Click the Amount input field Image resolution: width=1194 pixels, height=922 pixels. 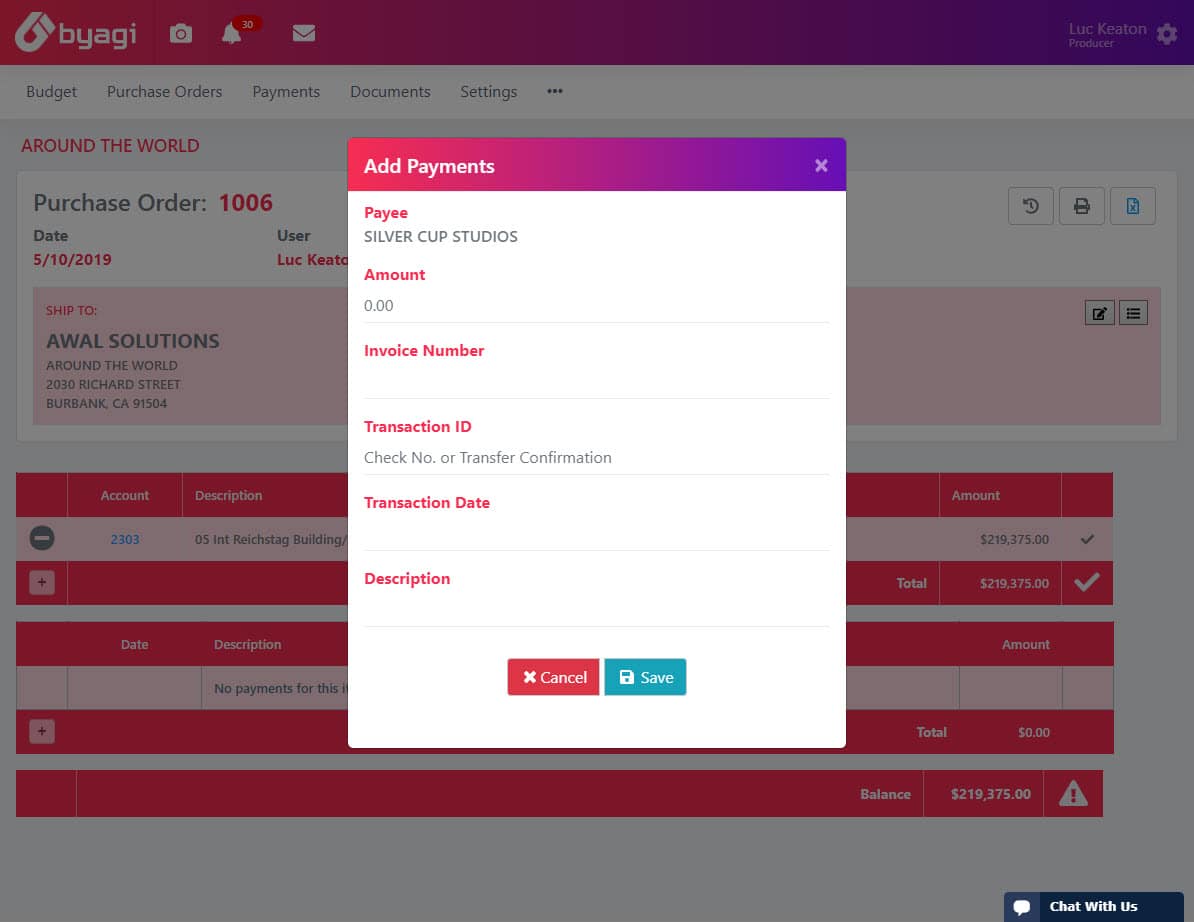point(597,305)
